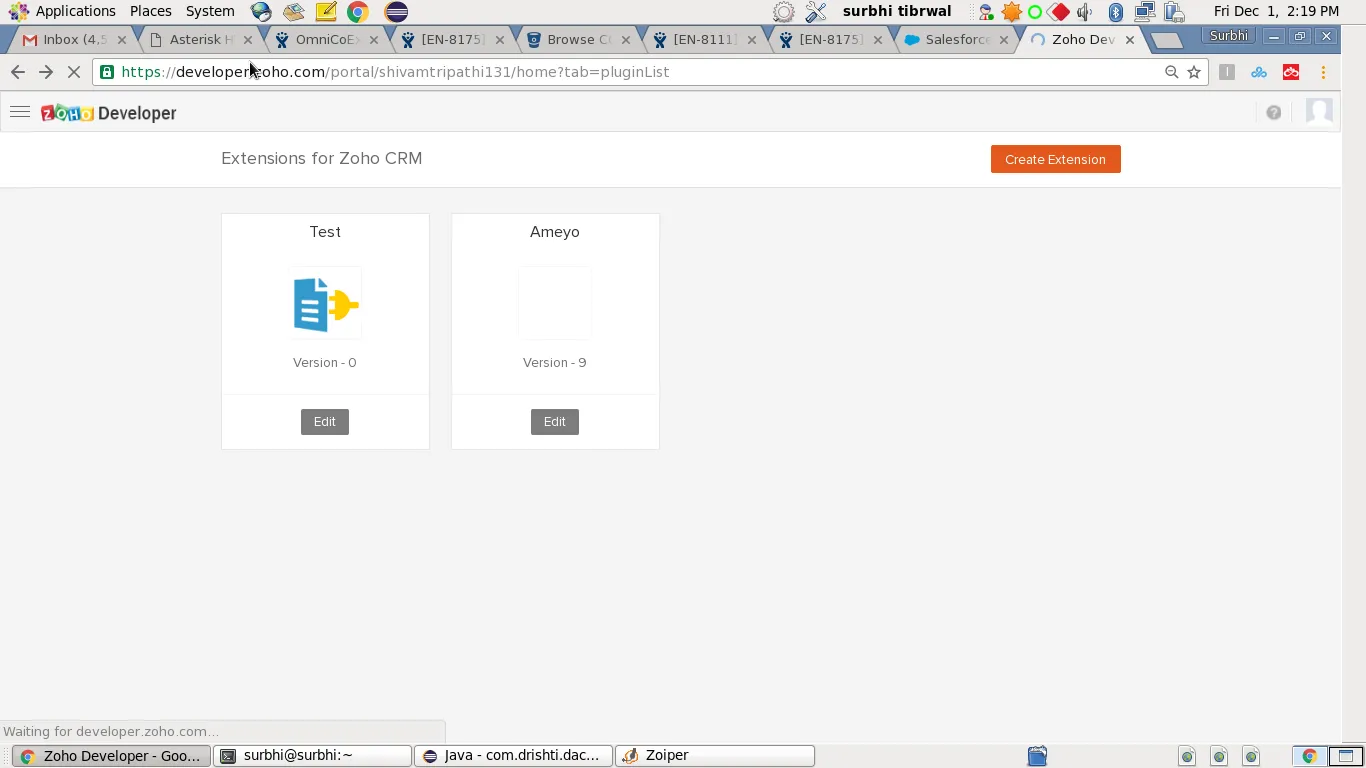
Task: Edit the Test extension
Action: pyautogui.click(x=325, y=422)
